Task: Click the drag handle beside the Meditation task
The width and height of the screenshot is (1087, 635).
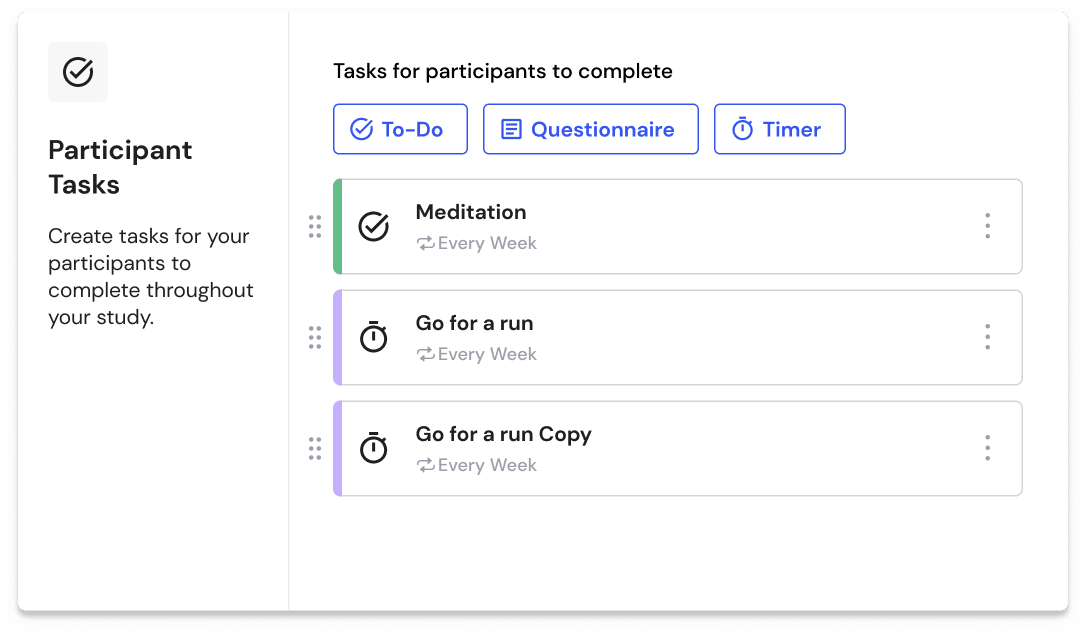Action: coord(315,227)
